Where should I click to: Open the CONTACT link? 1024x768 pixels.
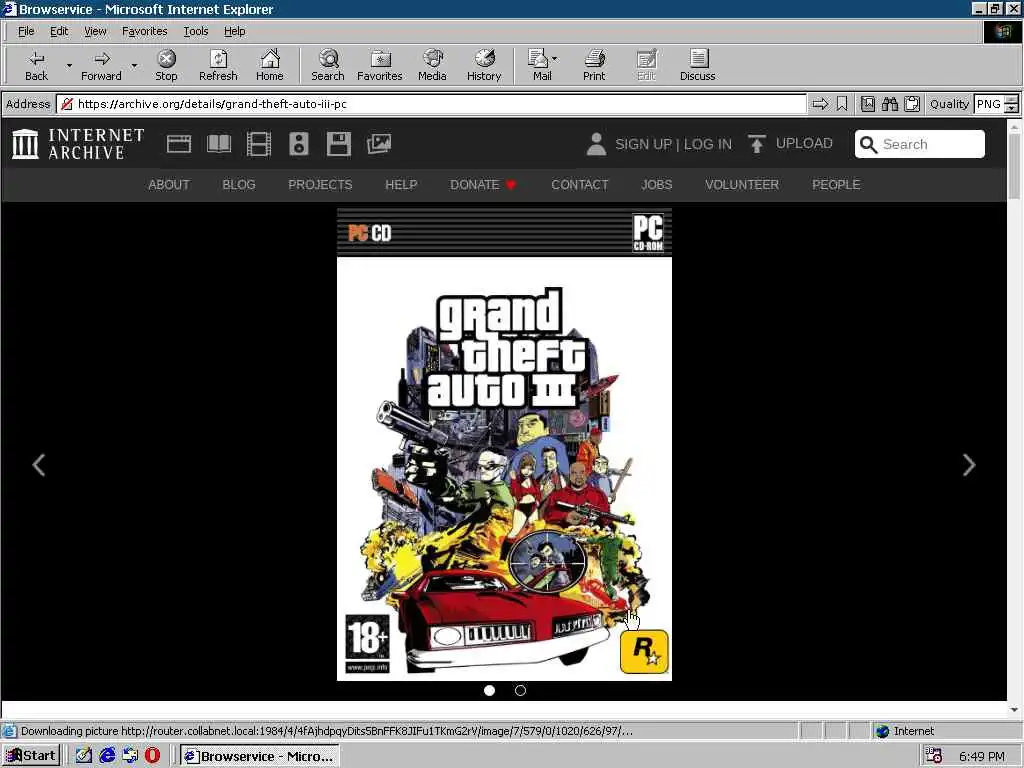[580, 185]
